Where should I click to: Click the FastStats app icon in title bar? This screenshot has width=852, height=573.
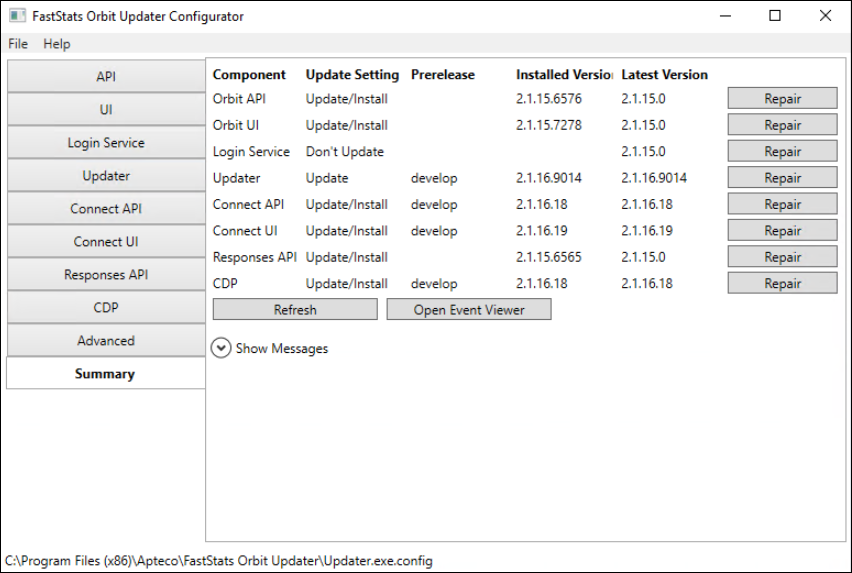17,16
